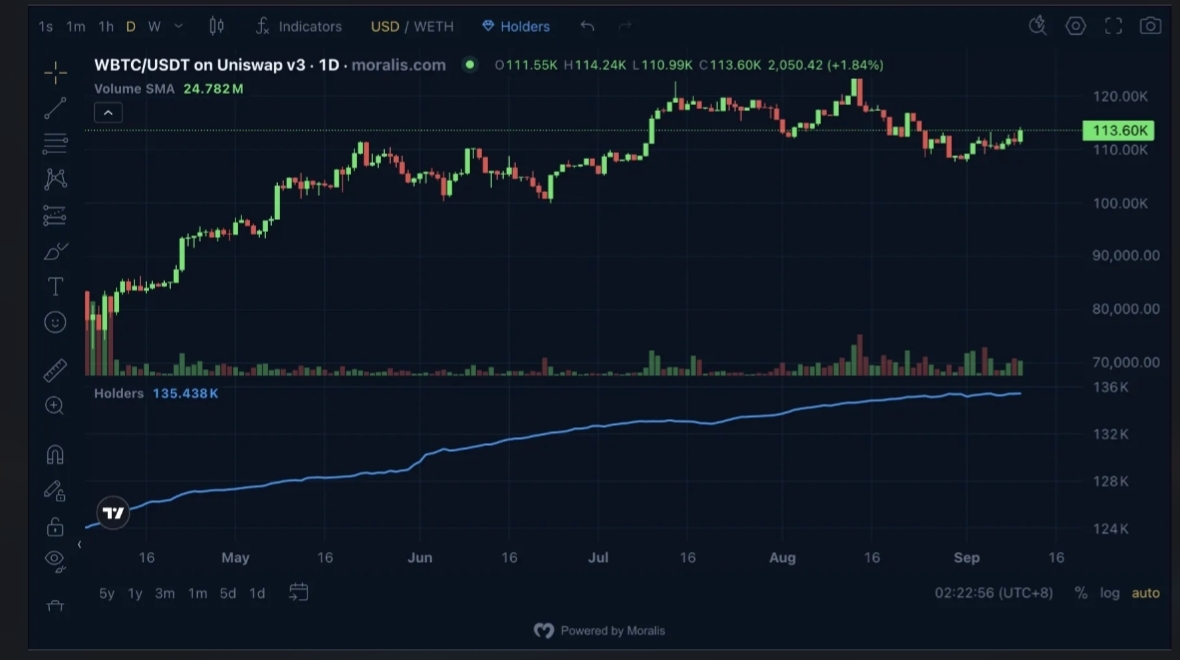Select the W weekly timeframe
The width and height of the screenshot is (1180, 660).
click(154, 26)
